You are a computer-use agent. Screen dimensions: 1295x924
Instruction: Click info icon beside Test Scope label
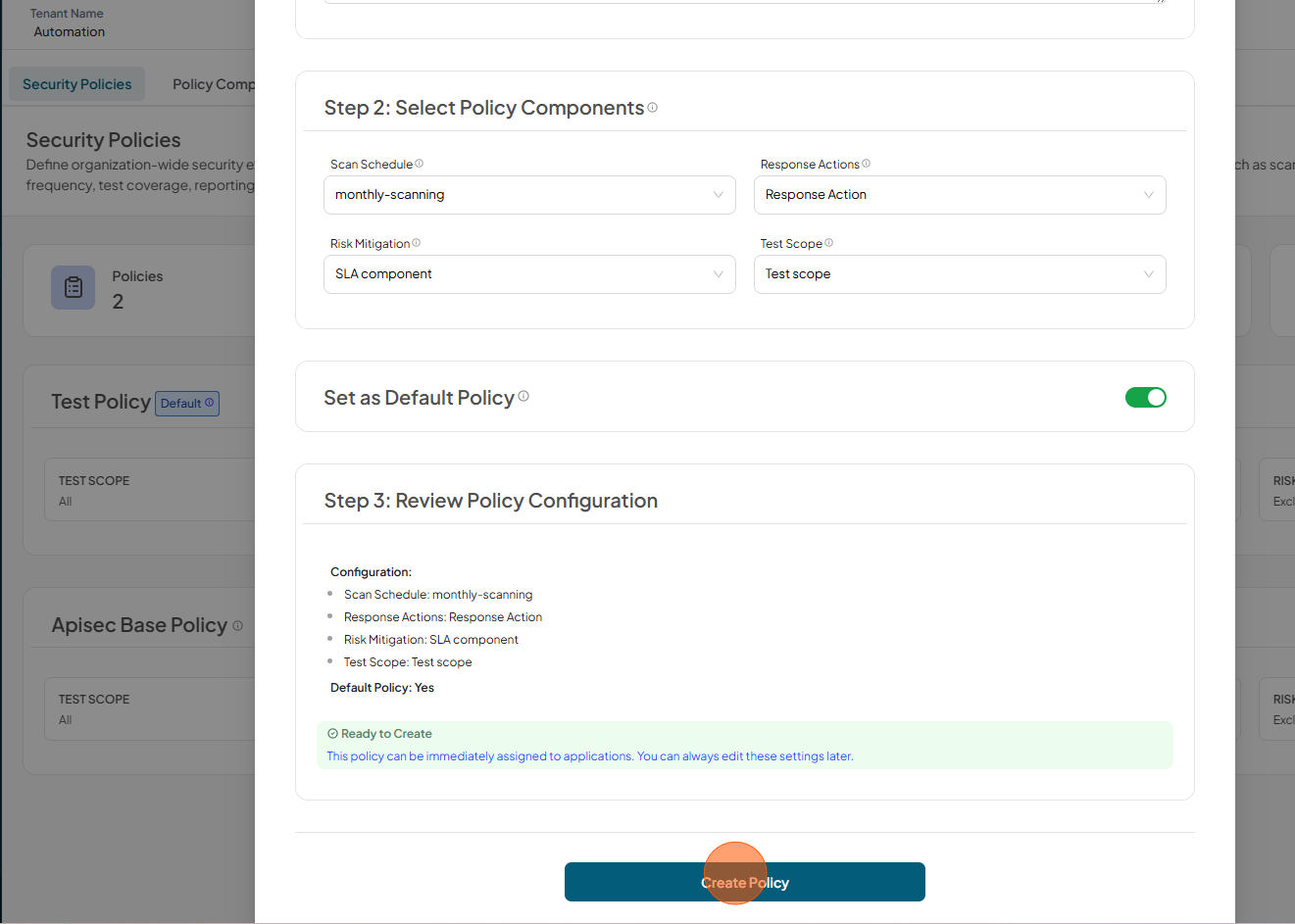[x=829, y=243]
